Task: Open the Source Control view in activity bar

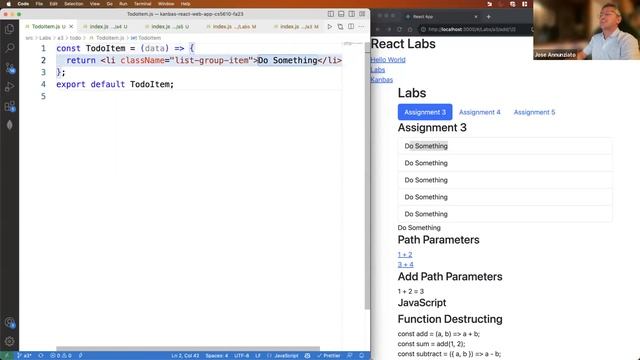Action: (x=9, y=68)
